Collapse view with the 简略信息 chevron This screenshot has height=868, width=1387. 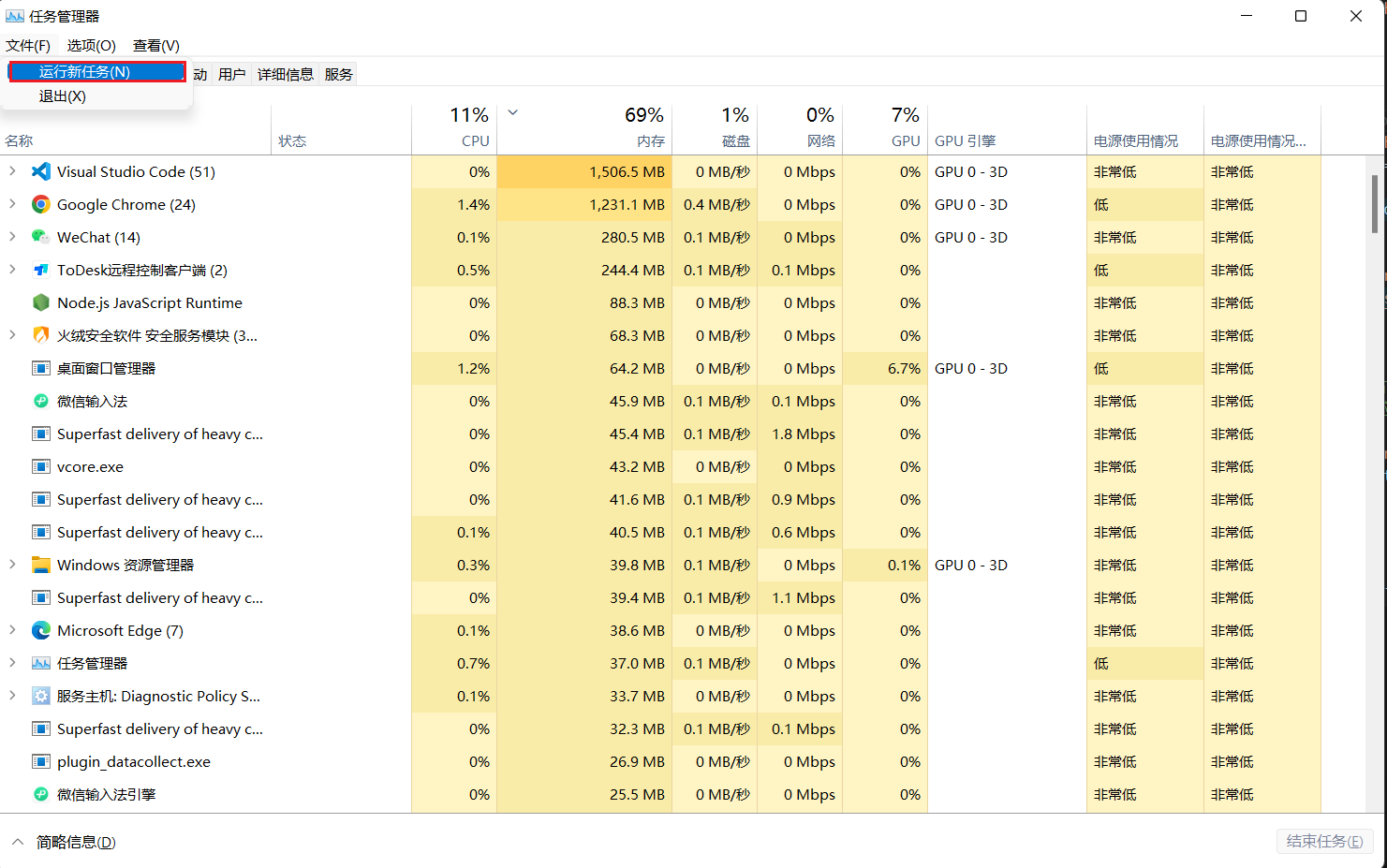(18, 842)
